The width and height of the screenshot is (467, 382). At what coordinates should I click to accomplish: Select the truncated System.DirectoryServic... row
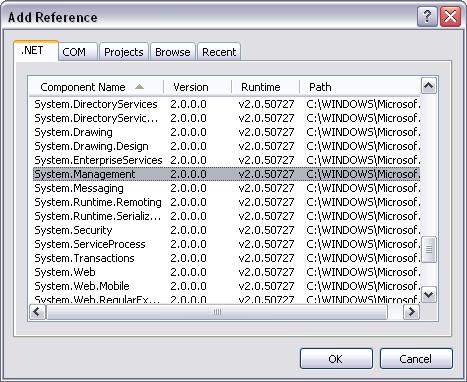pyautogui.click(x=227, y=118)
